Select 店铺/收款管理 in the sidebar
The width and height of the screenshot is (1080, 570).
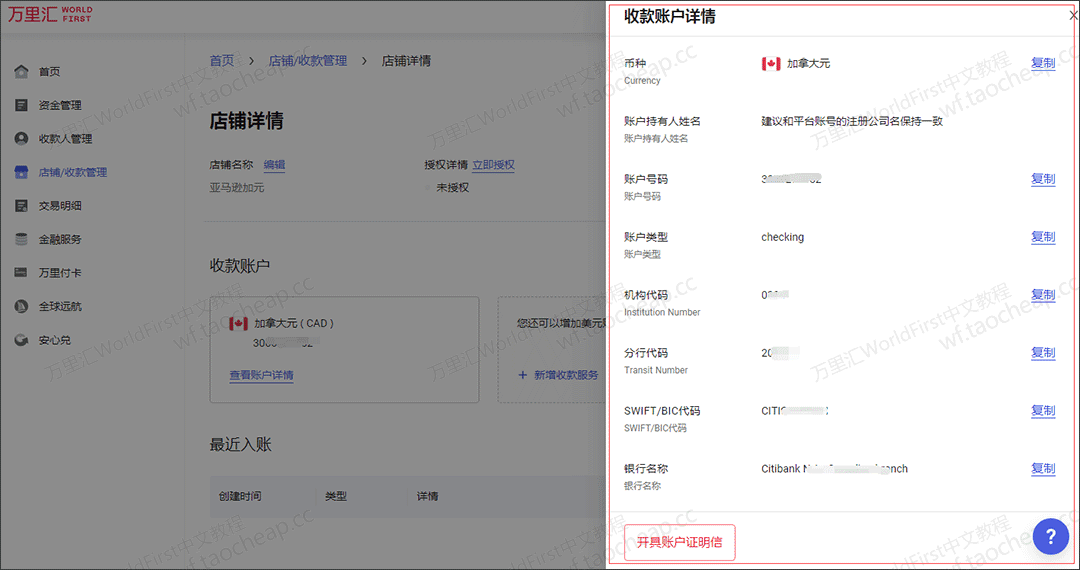point(73,173)
